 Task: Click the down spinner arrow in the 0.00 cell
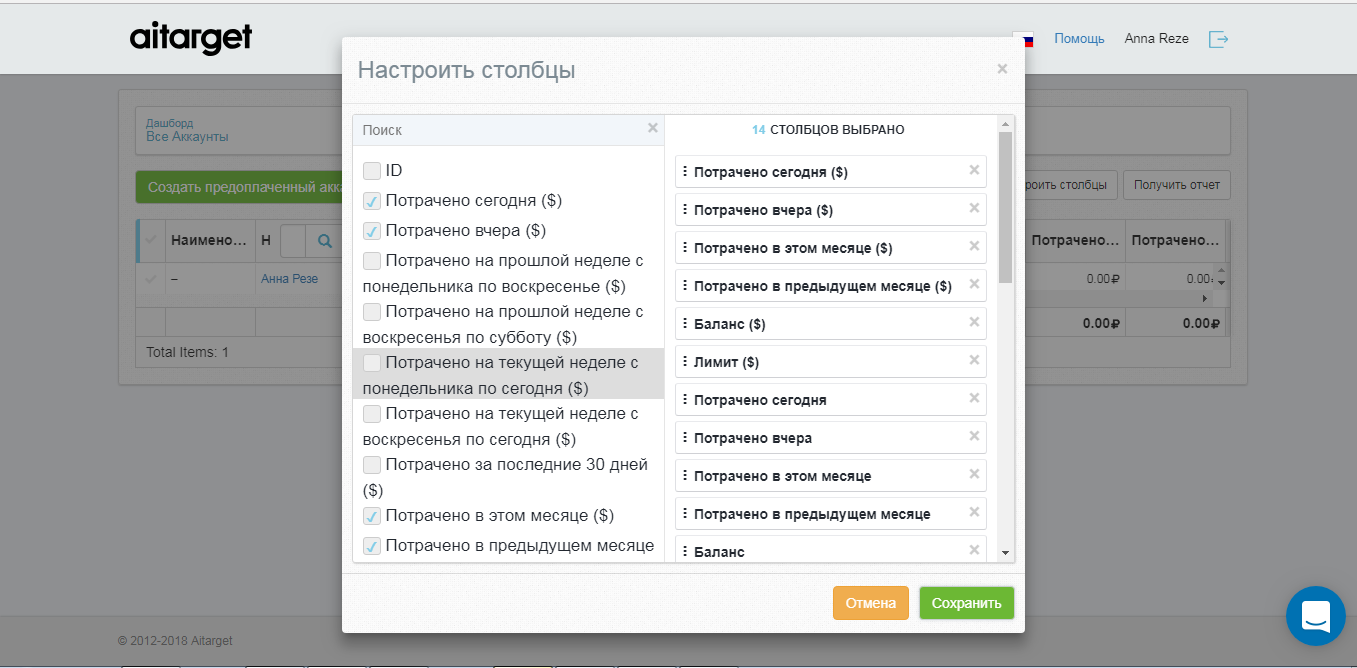coord(1221,283)
